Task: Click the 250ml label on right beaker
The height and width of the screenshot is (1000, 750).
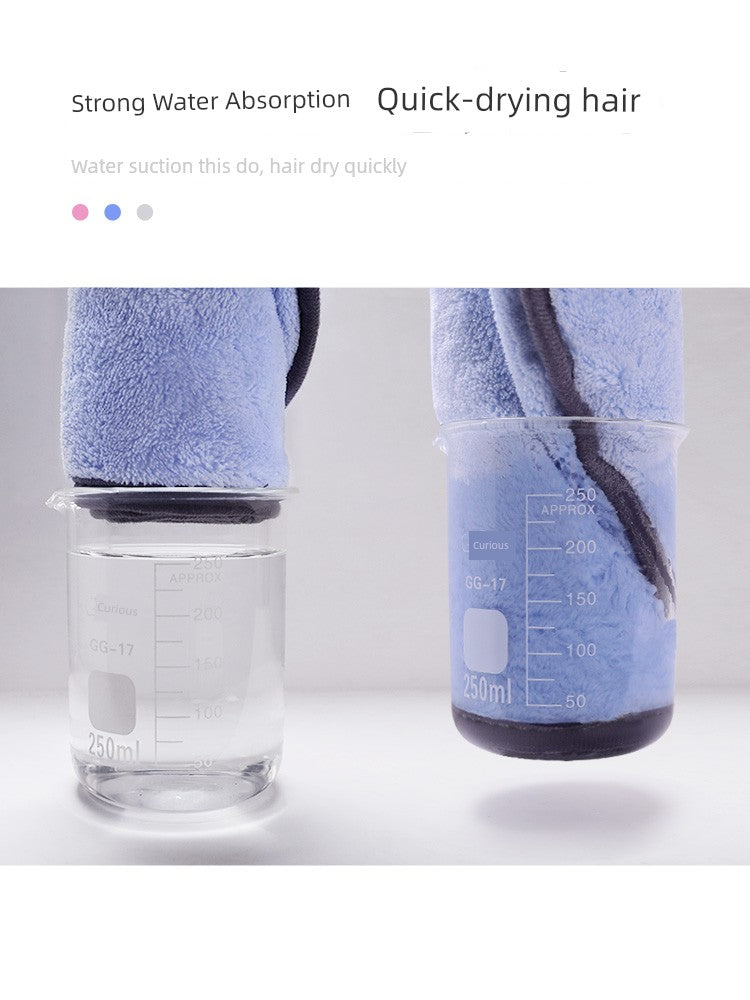Action: point(487,690)
